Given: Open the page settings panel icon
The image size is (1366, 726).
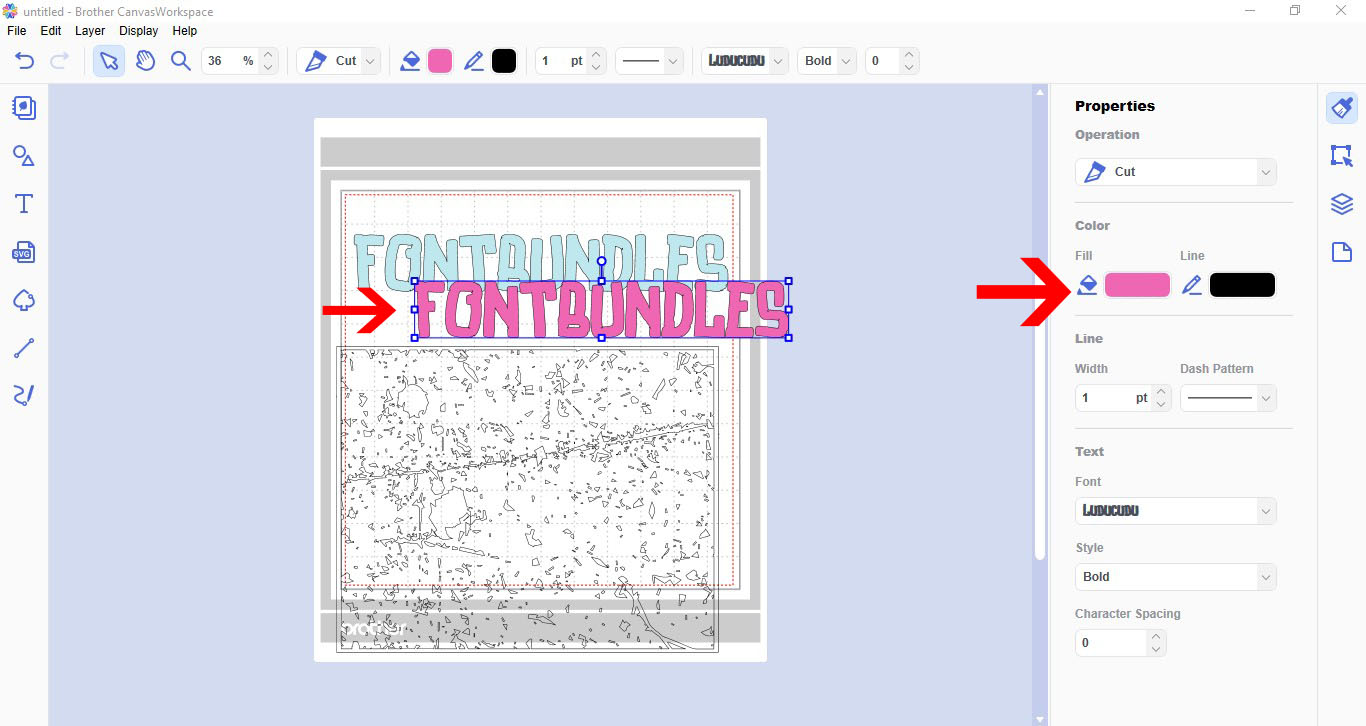Looking at the screenshot, I should pos(1341,251).
